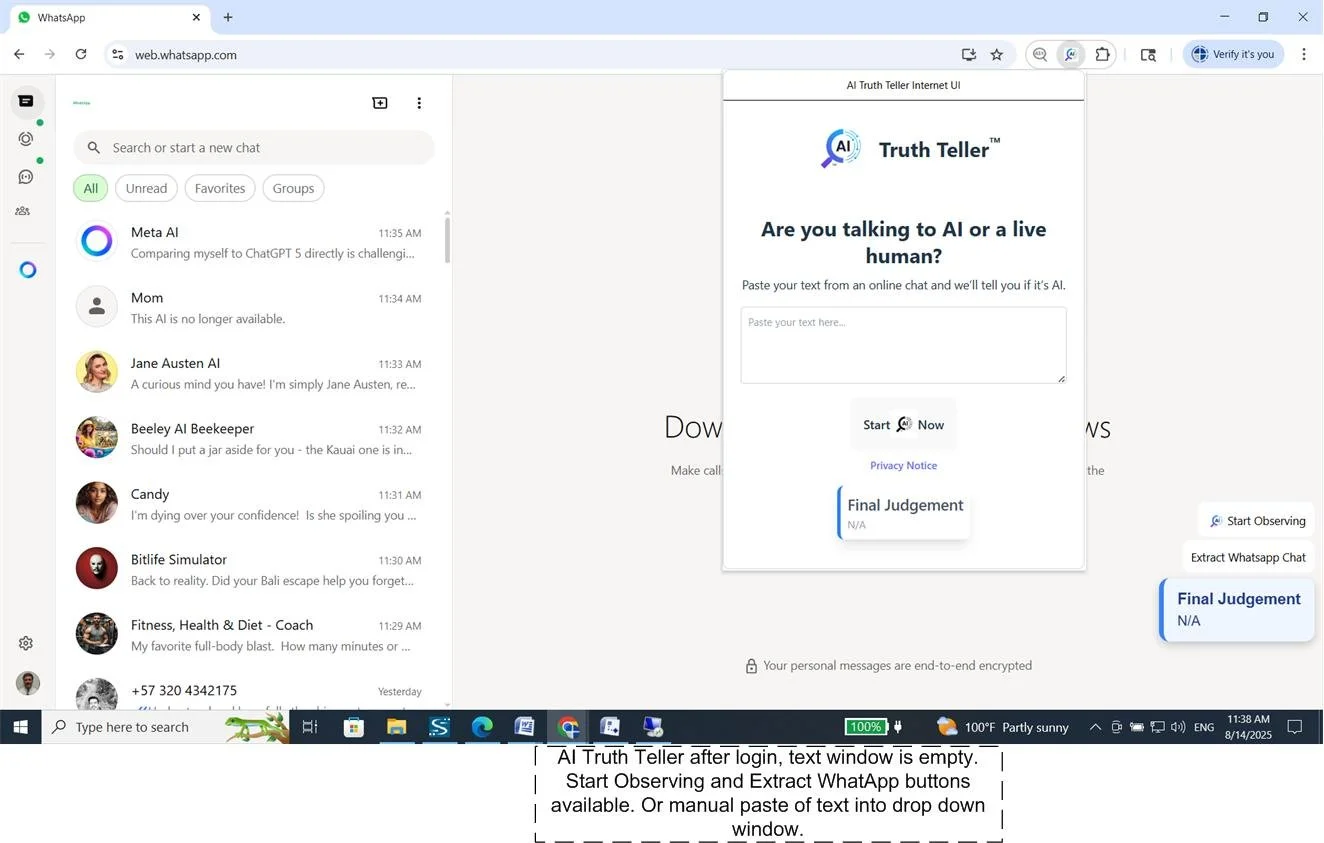Select the Favorites chat filter
1324x843 pixels.
tap(220, 188)
